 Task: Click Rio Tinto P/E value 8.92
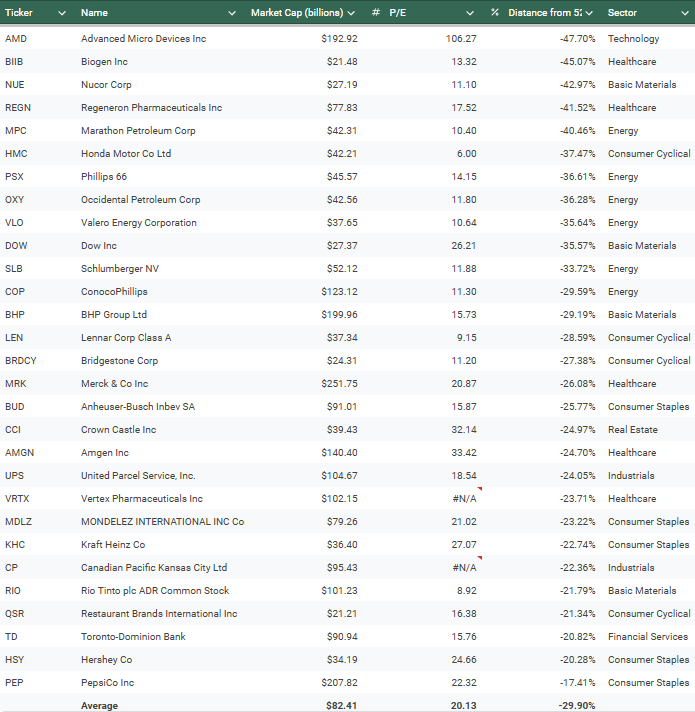(x=467, y=591)
